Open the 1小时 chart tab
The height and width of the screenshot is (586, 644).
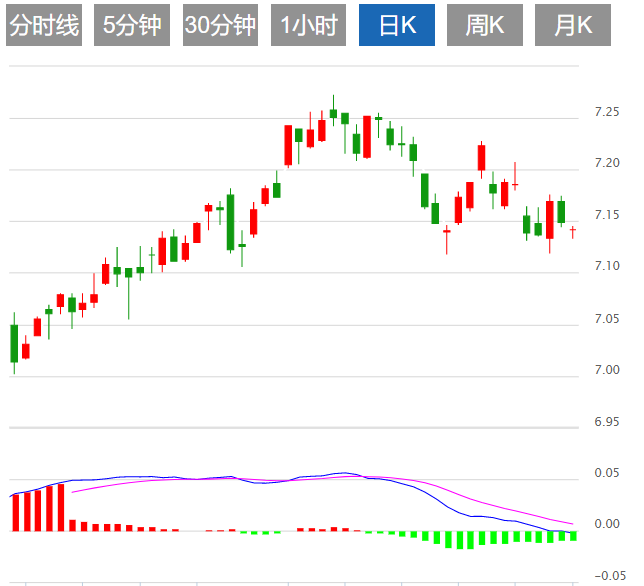308,25
